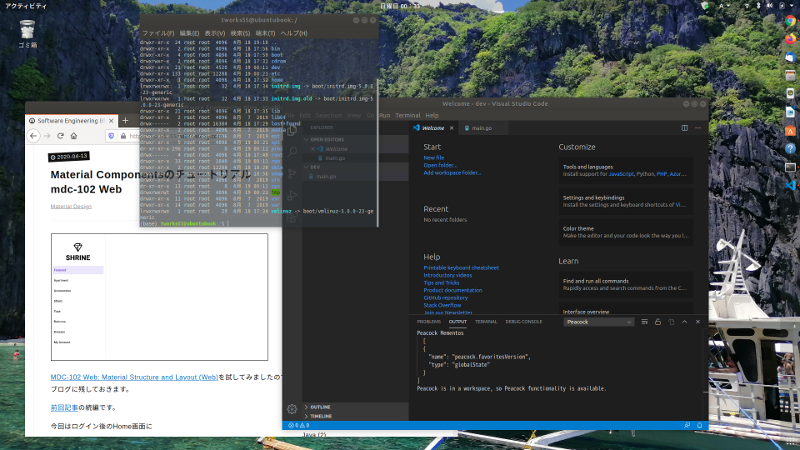The height and width of the screenshot is (450, 800).
Task: Click the feedback icon in VS Code status bar
Action: pos(687,425)
